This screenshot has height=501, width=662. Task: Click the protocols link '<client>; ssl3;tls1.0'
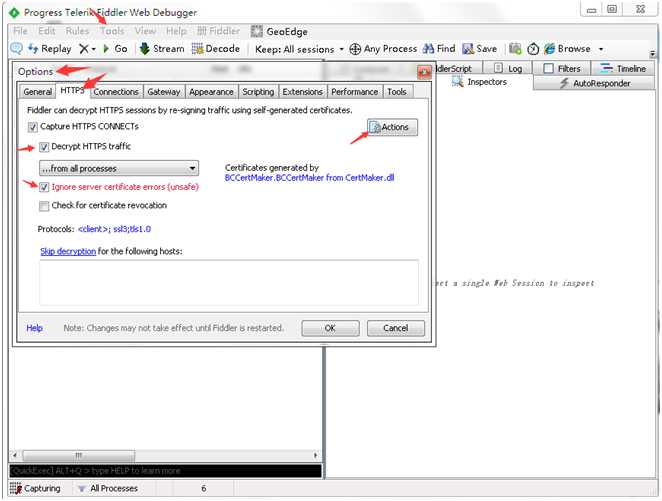pos(114,229)
